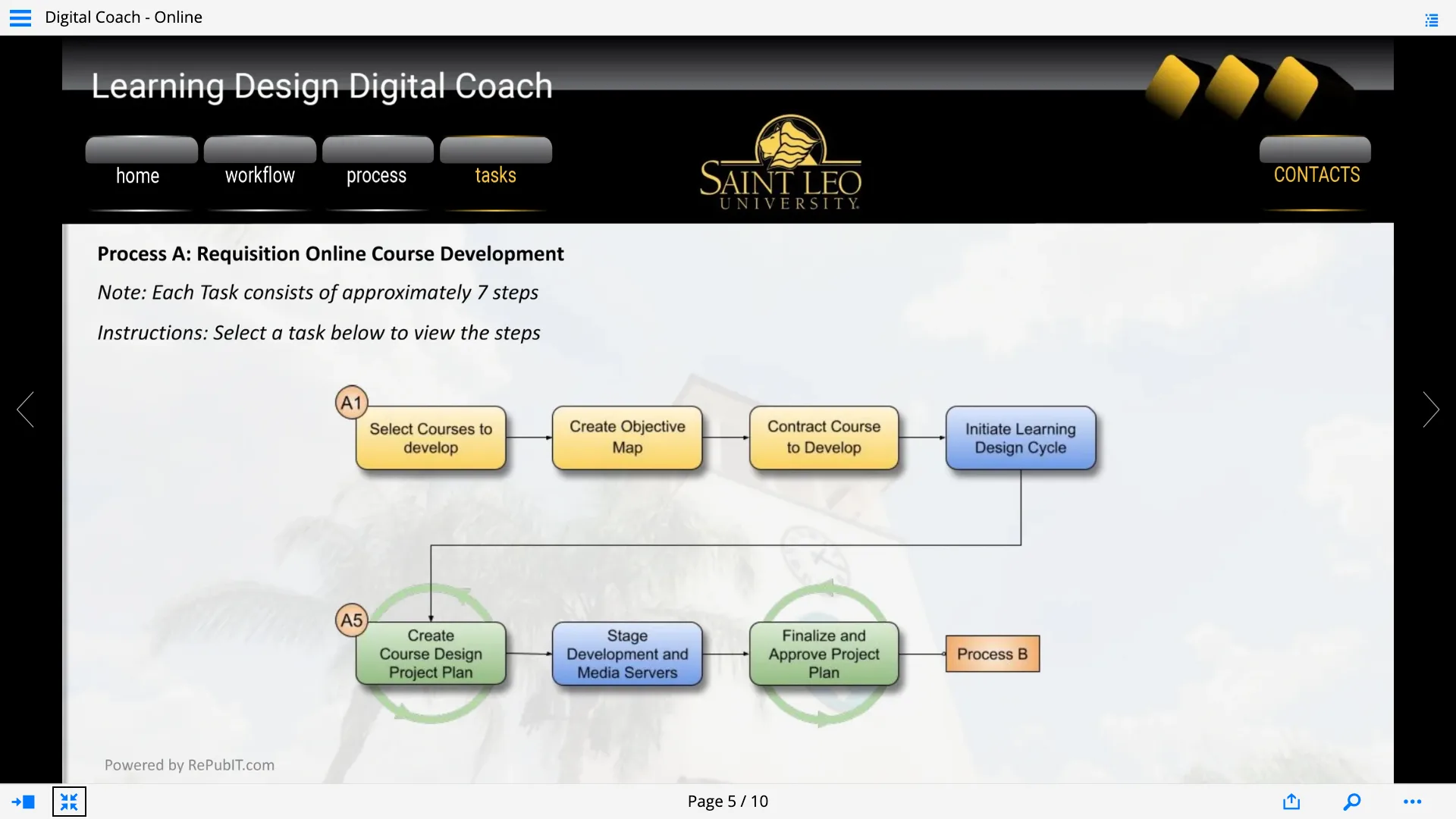Click the Page 5 / 10 indicator

point(727,802)
